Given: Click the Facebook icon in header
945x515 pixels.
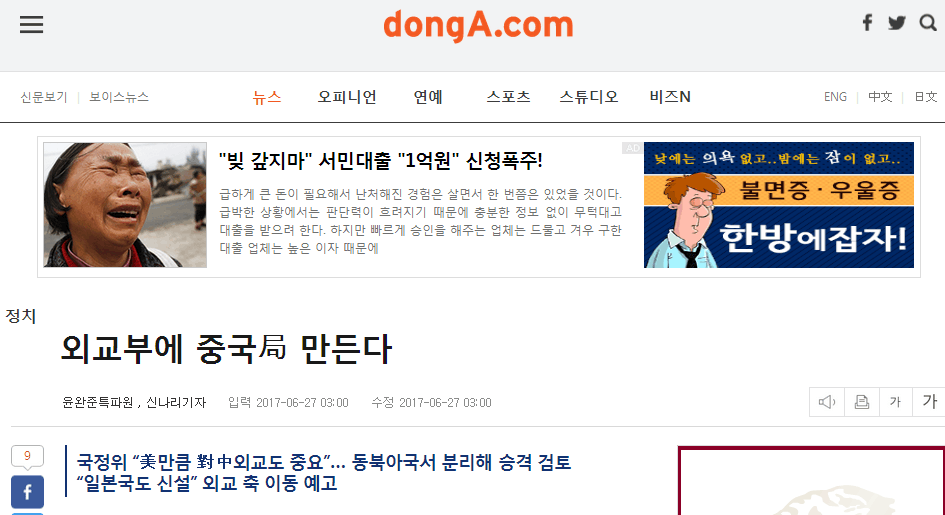Looking at the screenshot, I should [x=867, y=23].
